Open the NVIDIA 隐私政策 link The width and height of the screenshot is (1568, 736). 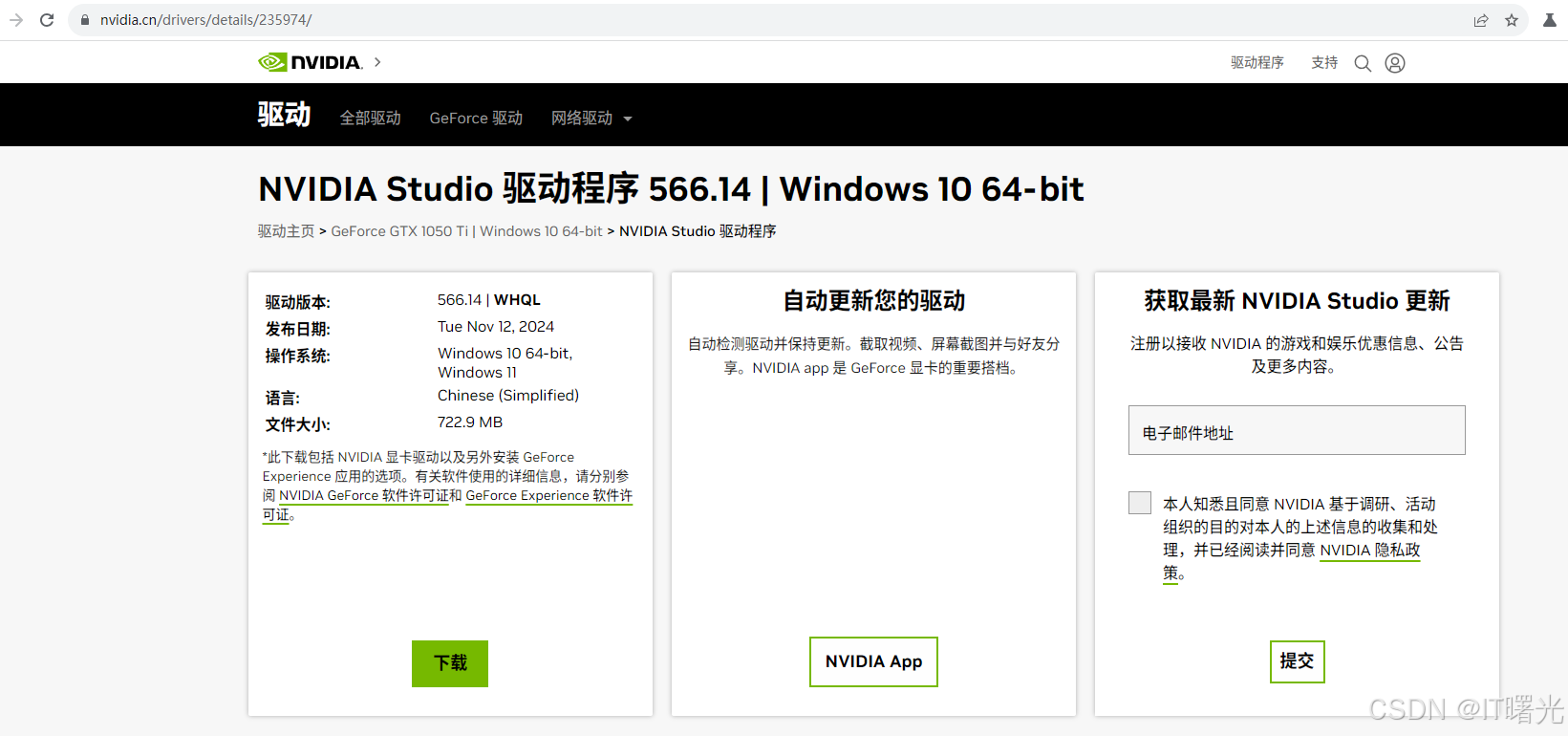coord(1370,551)
